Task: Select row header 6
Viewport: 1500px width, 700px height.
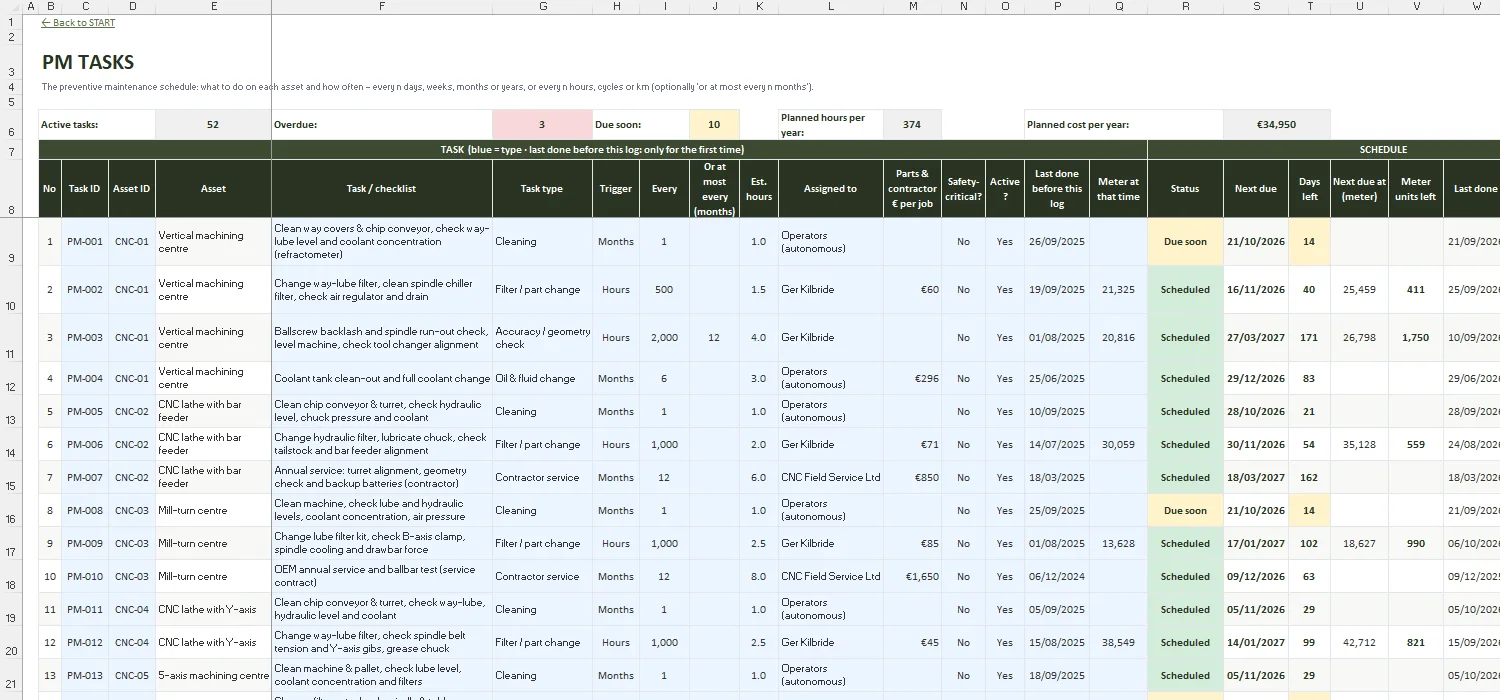Action: (x=11, y=125)
